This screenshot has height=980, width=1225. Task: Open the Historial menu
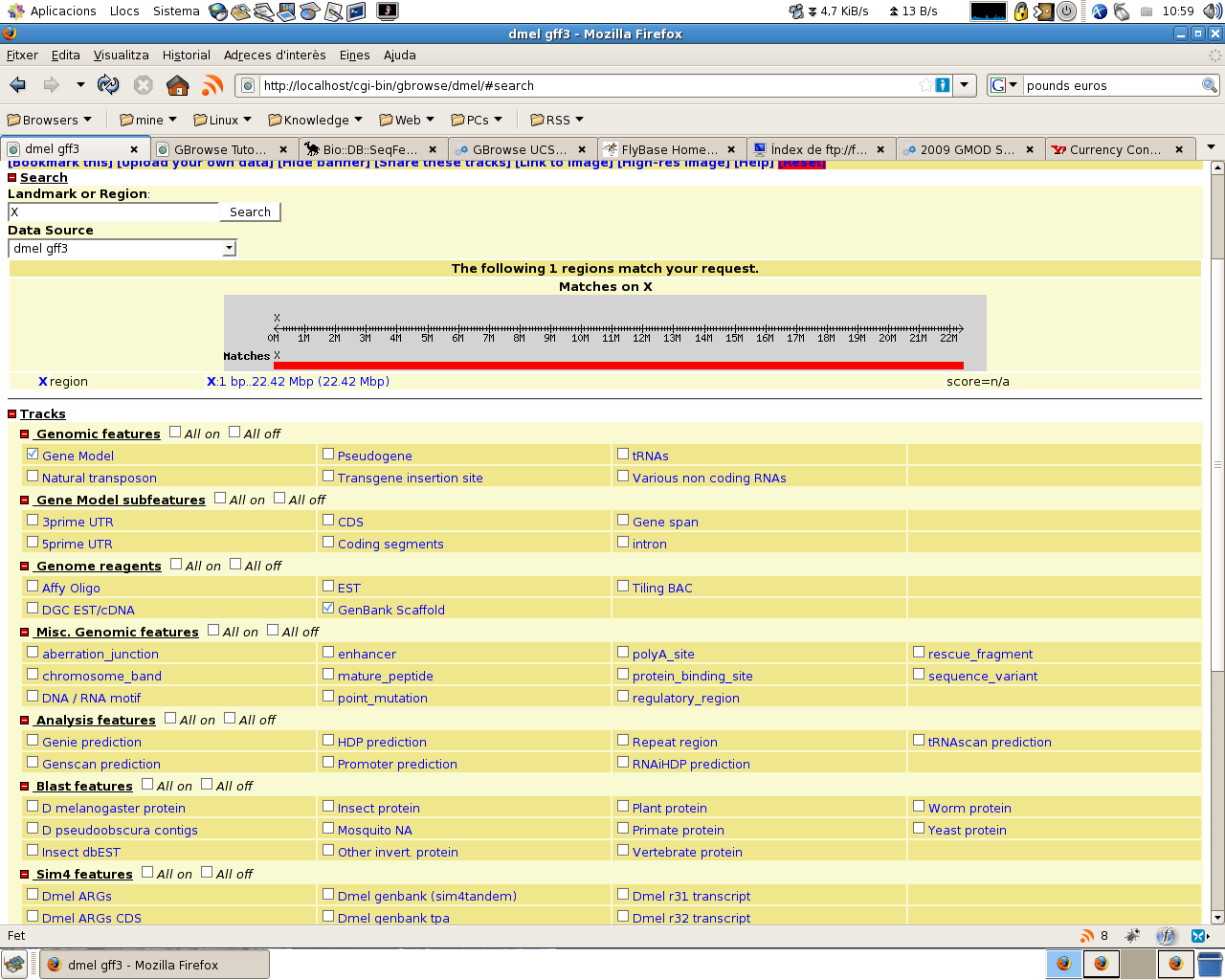pos(186,56)
